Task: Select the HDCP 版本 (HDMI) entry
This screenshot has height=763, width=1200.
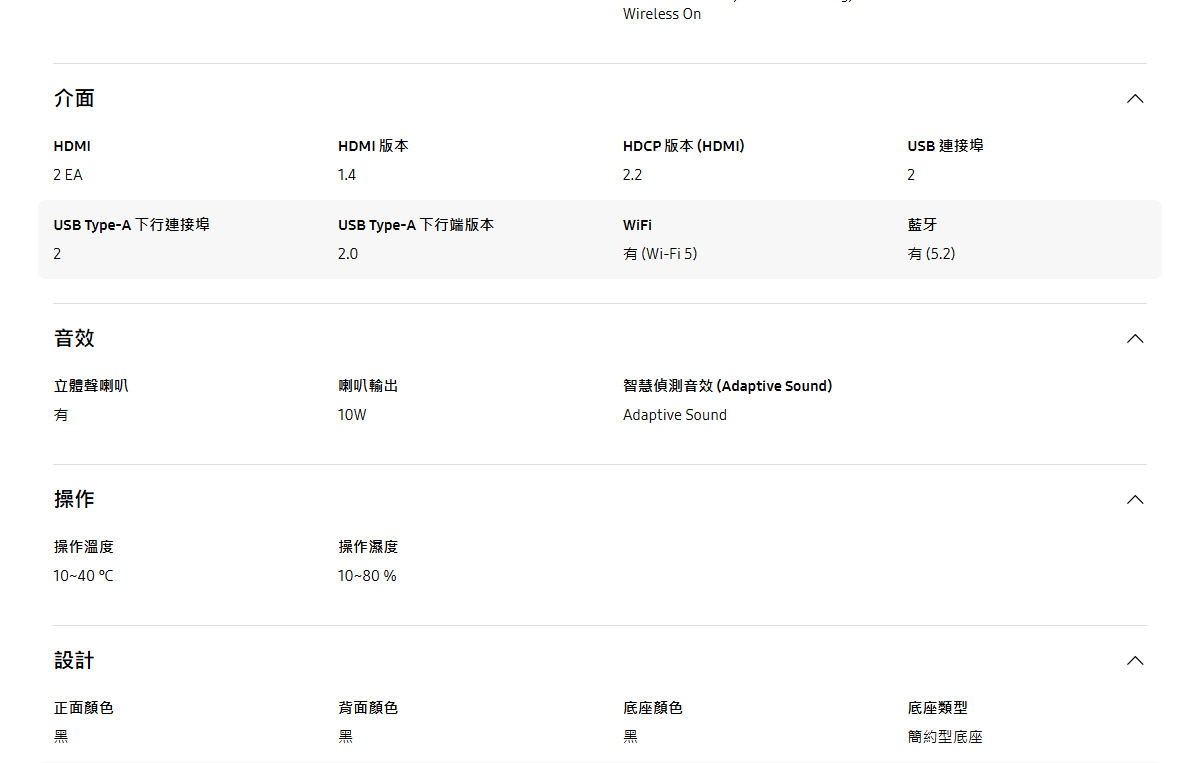Action: (x=684, y=146)
